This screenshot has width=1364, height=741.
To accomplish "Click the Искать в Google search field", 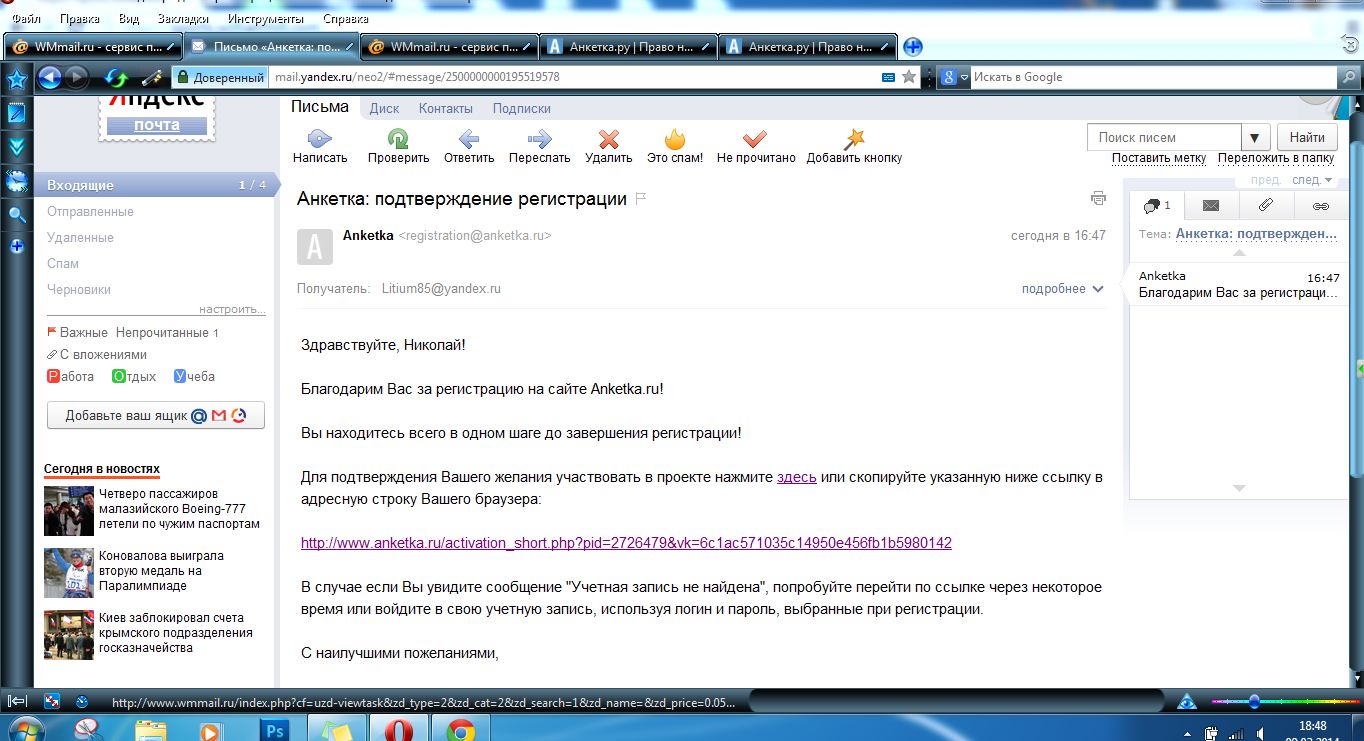I will tap(1154, 77).
